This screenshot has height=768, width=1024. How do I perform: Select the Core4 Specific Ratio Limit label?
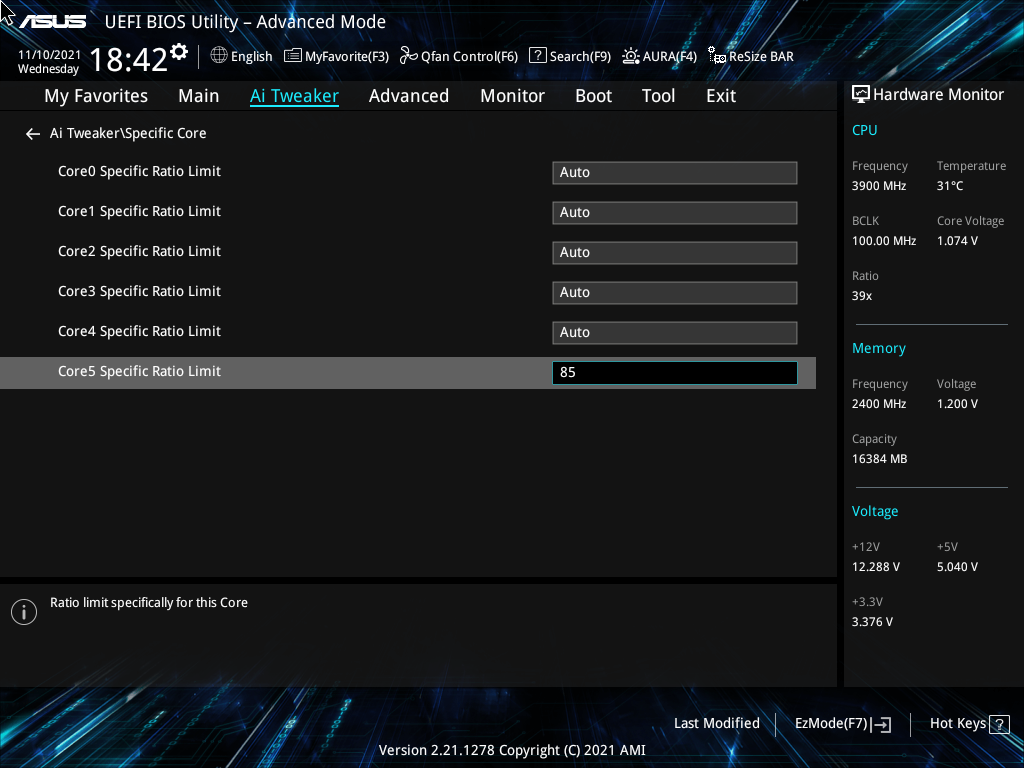[139, 331]
